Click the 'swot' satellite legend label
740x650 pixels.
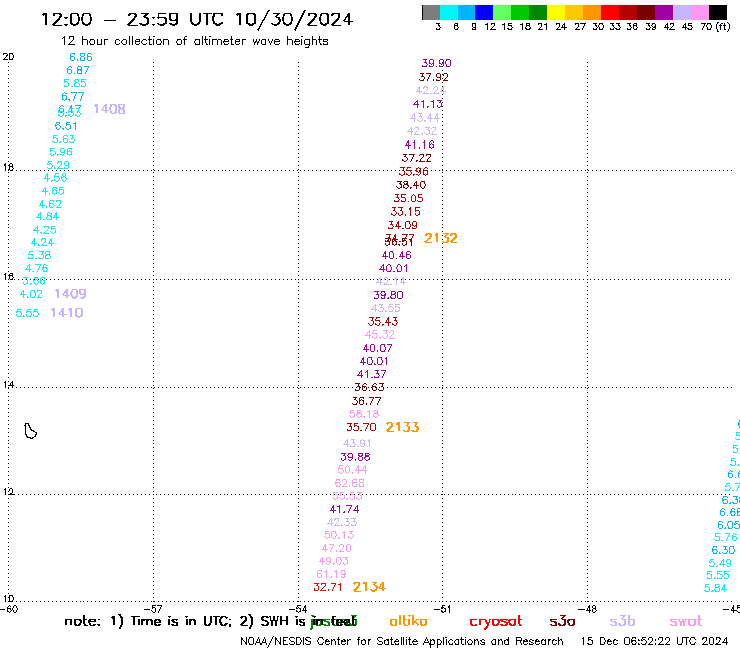coord(686,622)
